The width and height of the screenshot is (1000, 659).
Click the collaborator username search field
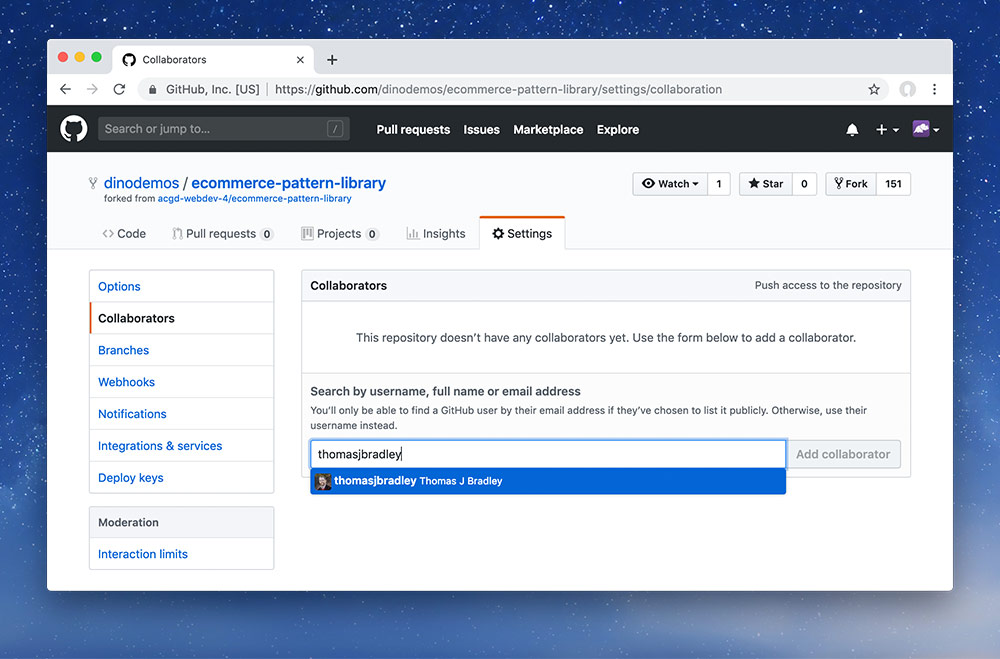[548, 454]
